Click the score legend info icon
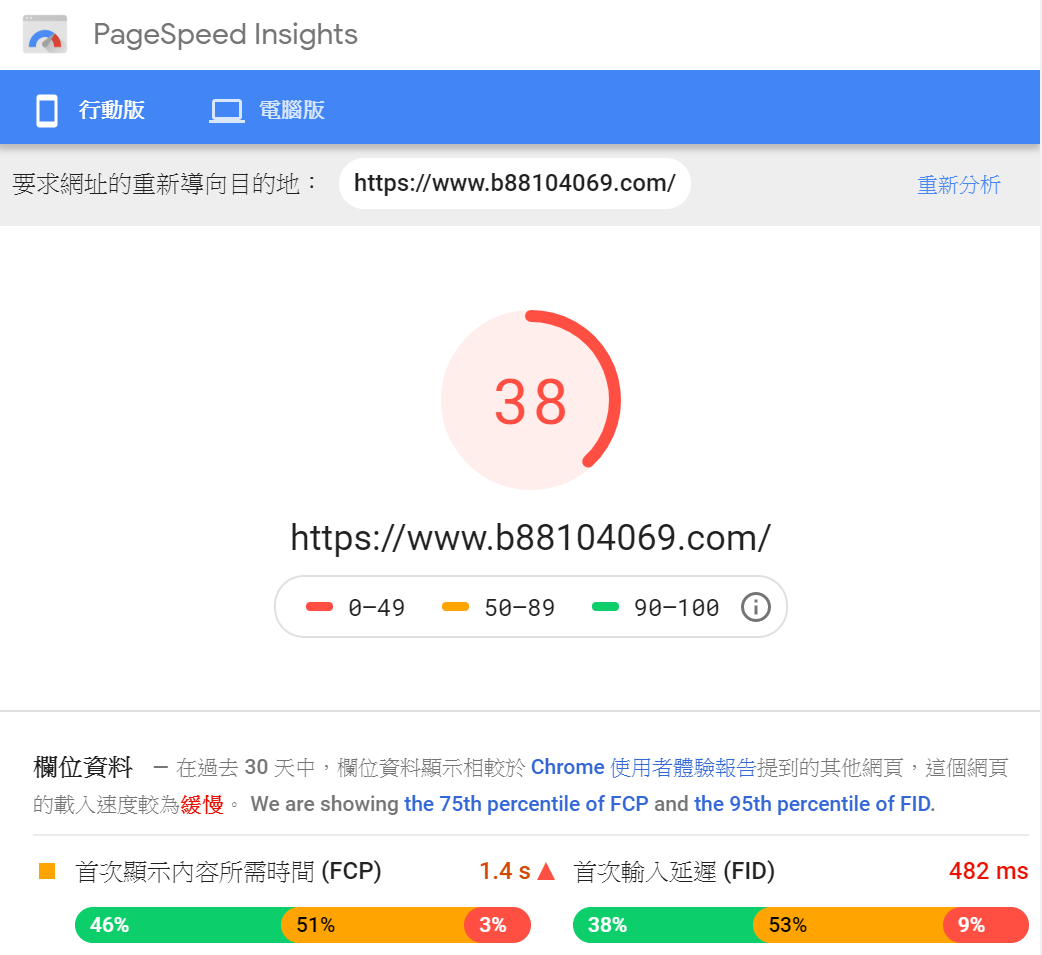This screenshot has width=1042, height=955. click(756, 607)
